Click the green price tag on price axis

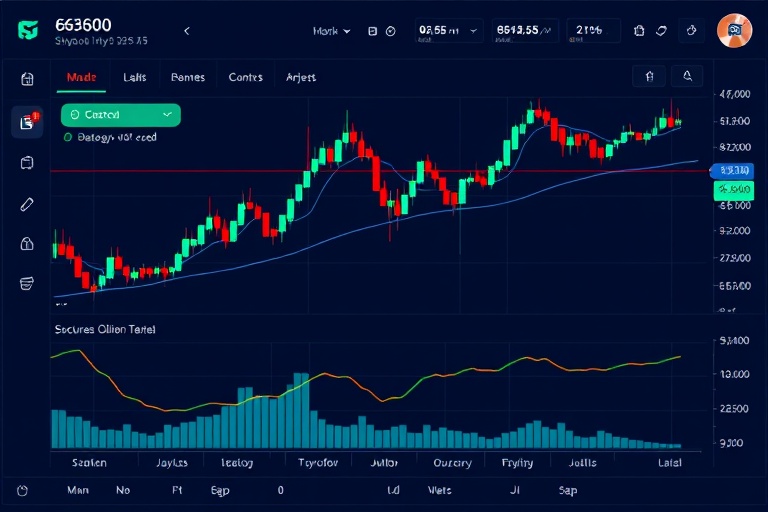[733, 190]
